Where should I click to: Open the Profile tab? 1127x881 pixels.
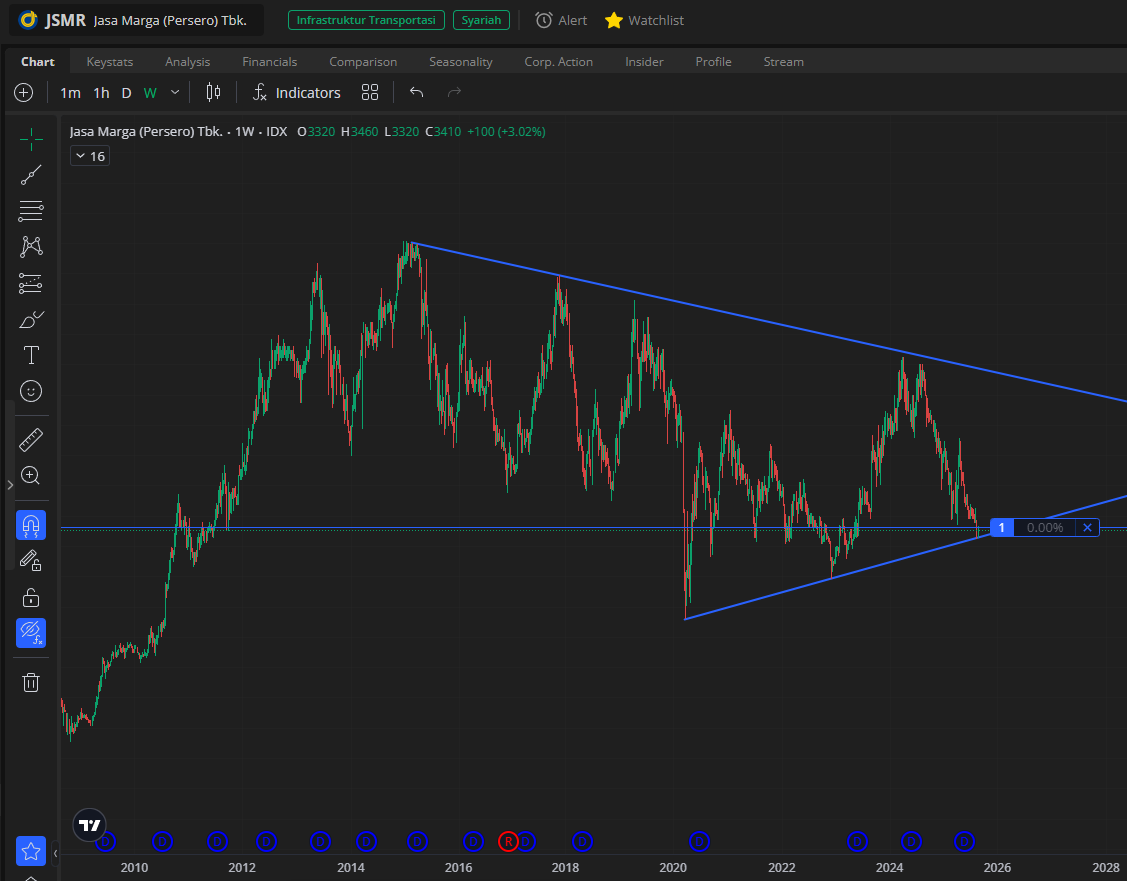coord(713,62)
